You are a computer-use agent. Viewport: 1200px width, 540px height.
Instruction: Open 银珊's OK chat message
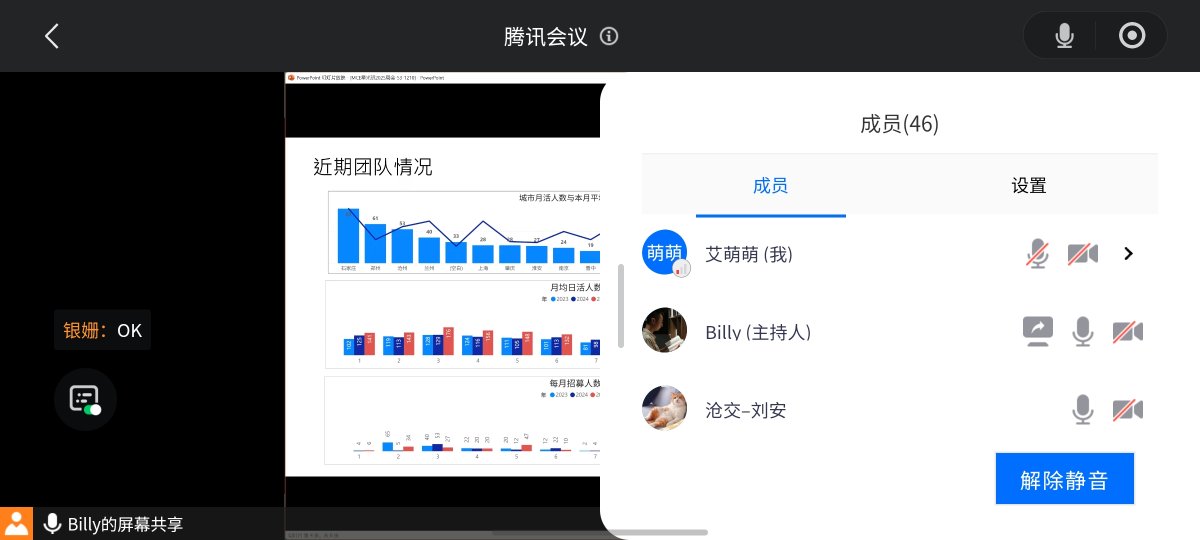click(103, 330)
